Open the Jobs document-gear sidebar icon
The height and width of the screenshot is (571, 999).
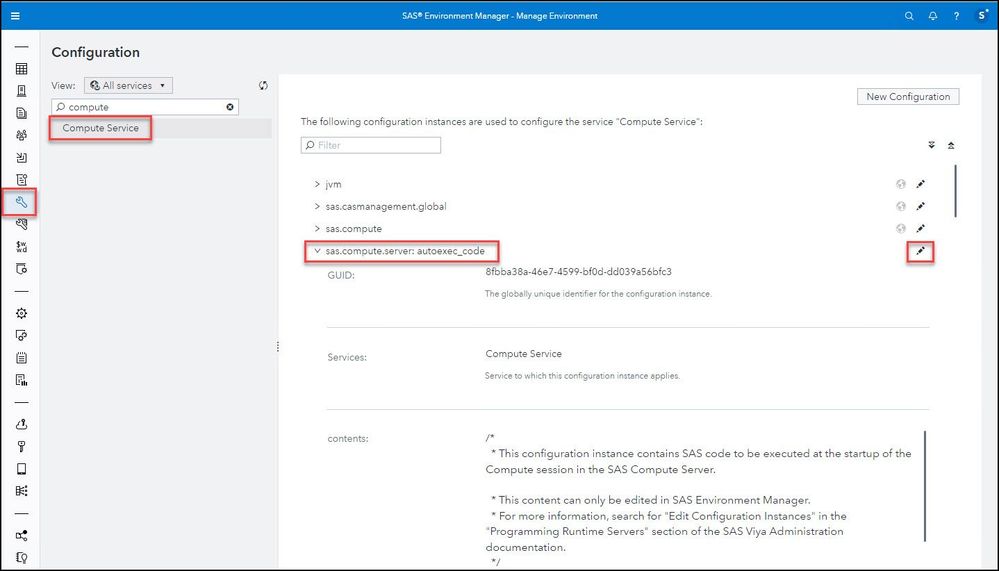point(21,180)
